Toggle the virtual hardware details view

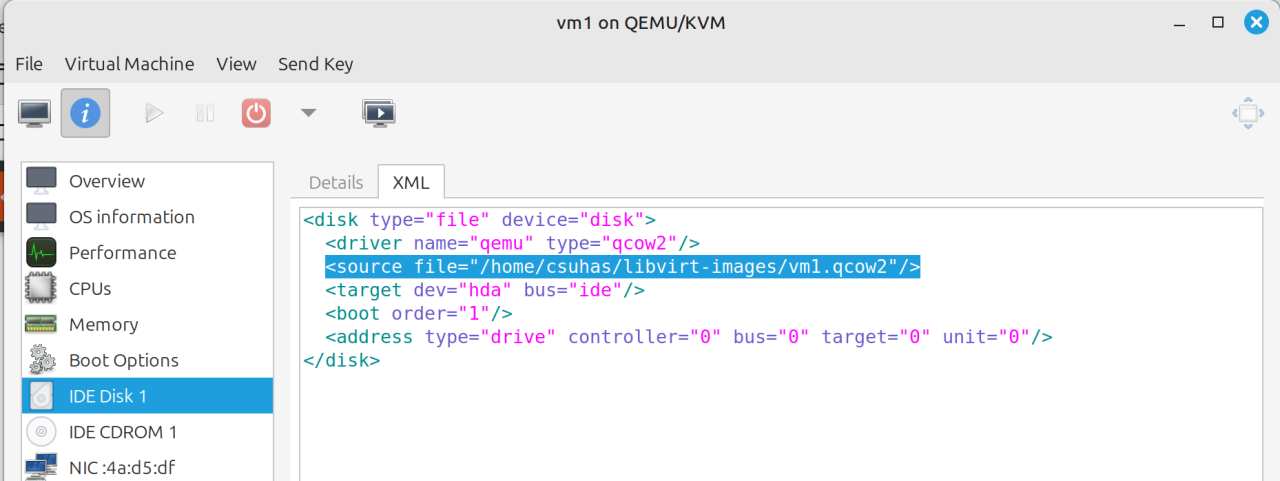[85, 113]
